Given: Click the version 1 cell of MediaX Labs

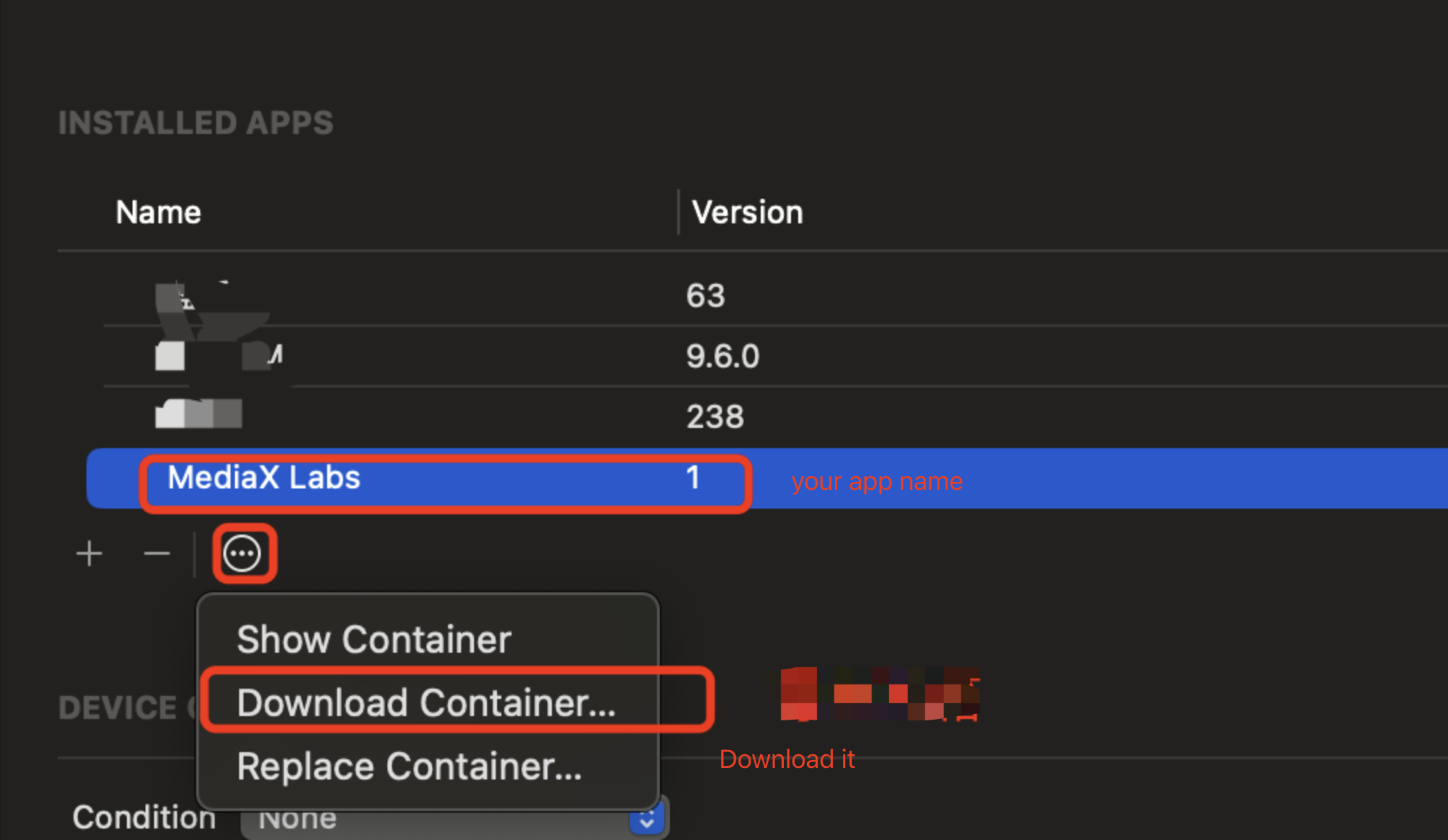Looking at the screenshot, I should pos(693,478).
